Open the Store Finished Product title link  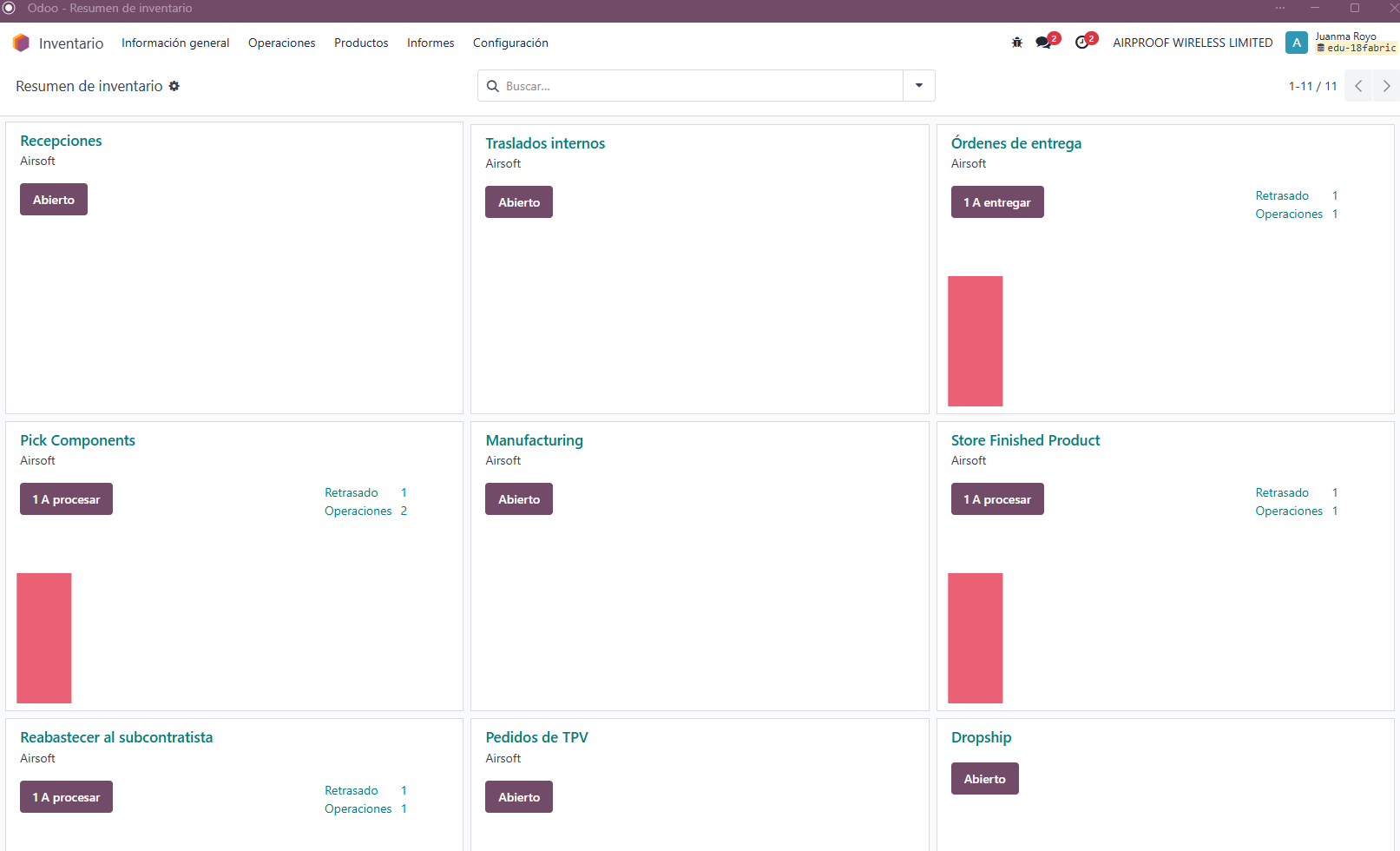pyautogui.click(x=1025, y=440)
